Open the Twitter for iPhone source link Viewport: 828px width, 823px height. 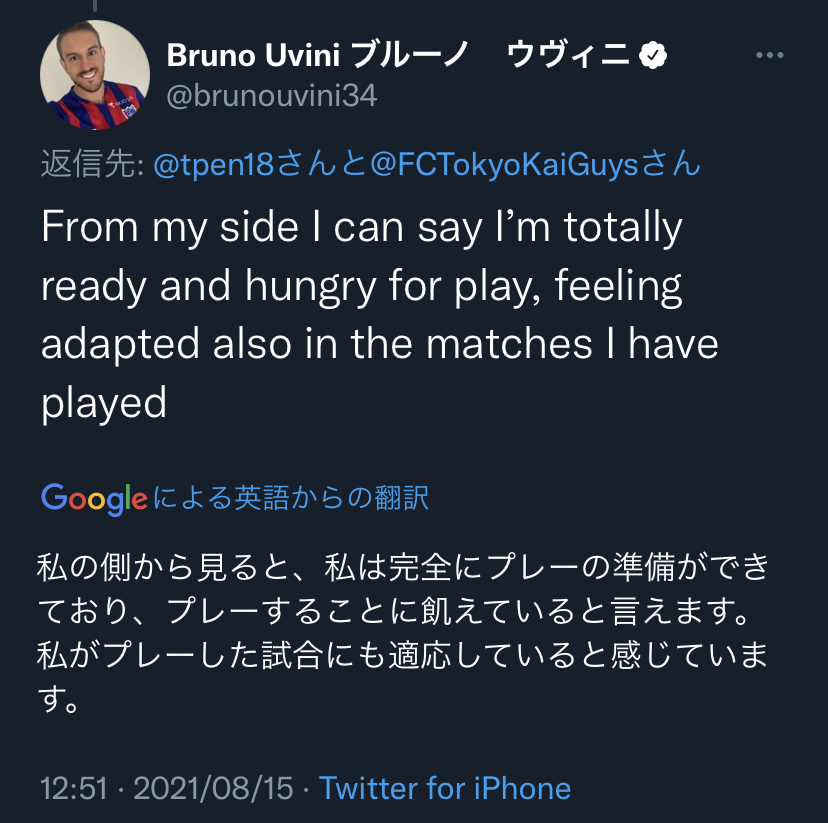(x=445, y=788)
